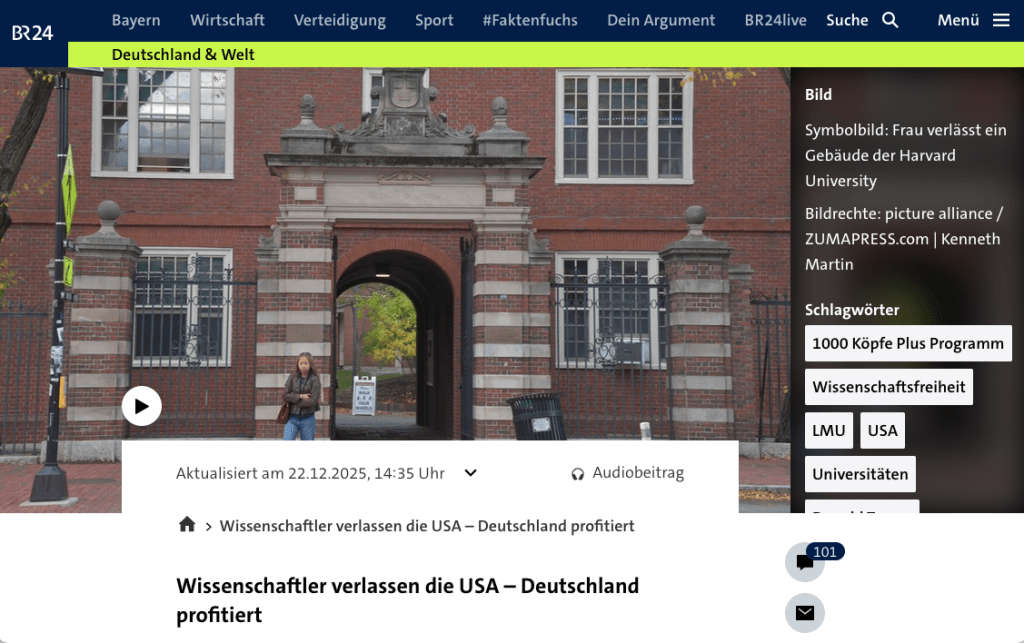1024x643 pixels.
Task: Open the hamburger Menü icon
Action: click(x=1001, y=20)
